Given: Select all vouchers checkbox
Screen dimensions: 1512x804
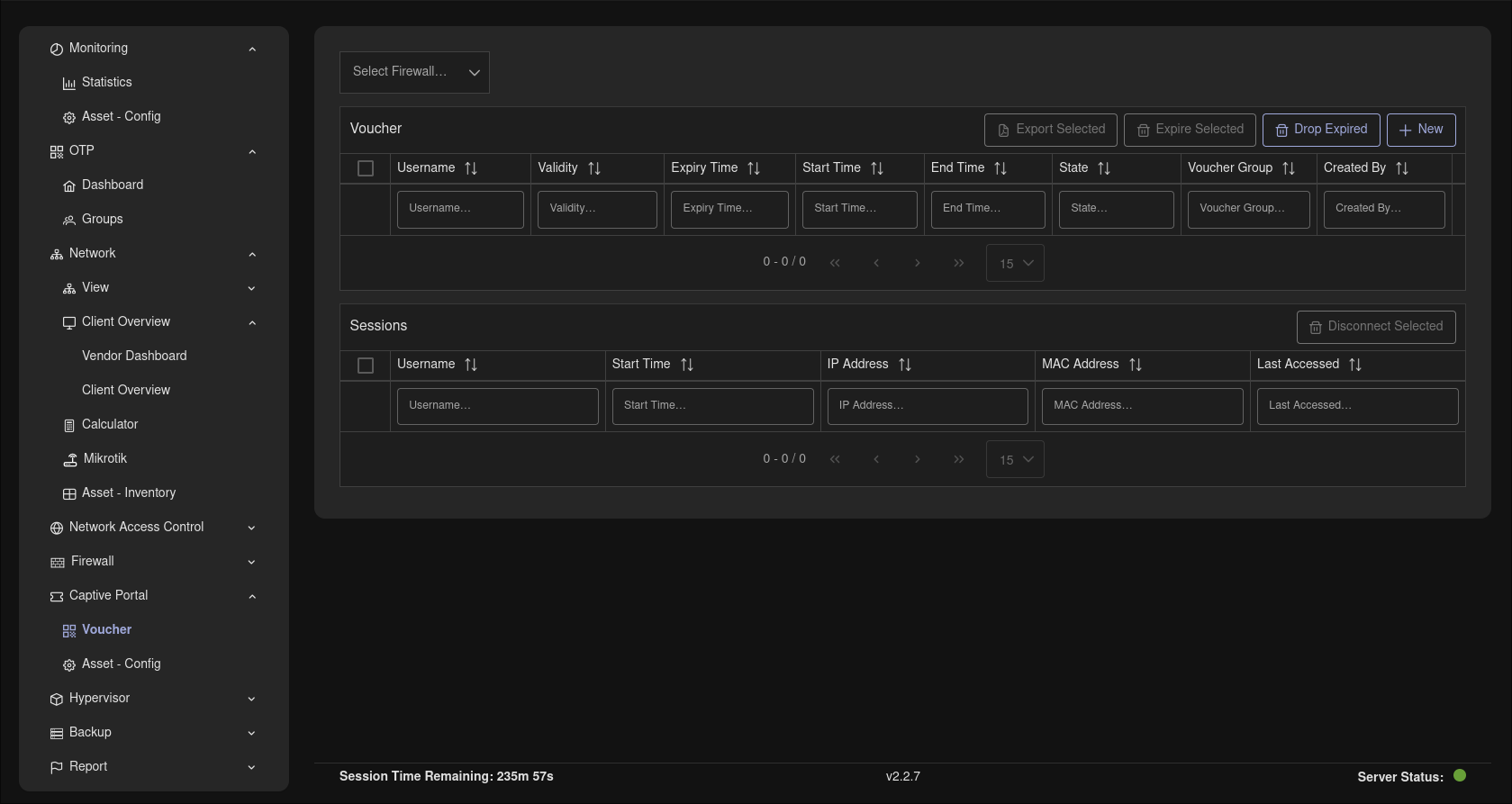Looking at the screenshot, I should (x=366, y=168).
